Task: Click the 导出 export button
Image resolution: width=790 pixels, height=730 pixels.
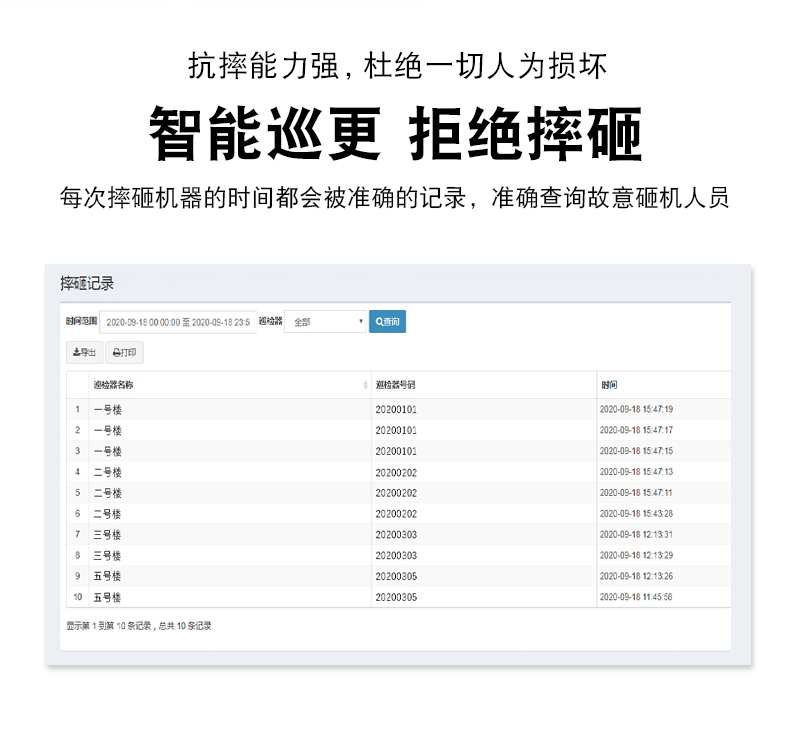Action: pyautogui.click(x=85, y=353)
